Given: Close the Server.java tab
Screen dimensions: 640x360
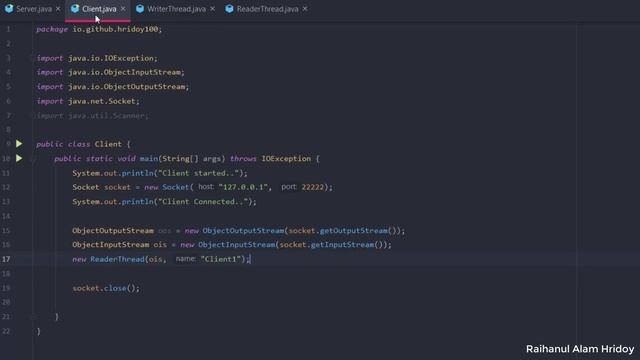Looking at the screenshot, I should pyautogui.click(x=58, y=9).
